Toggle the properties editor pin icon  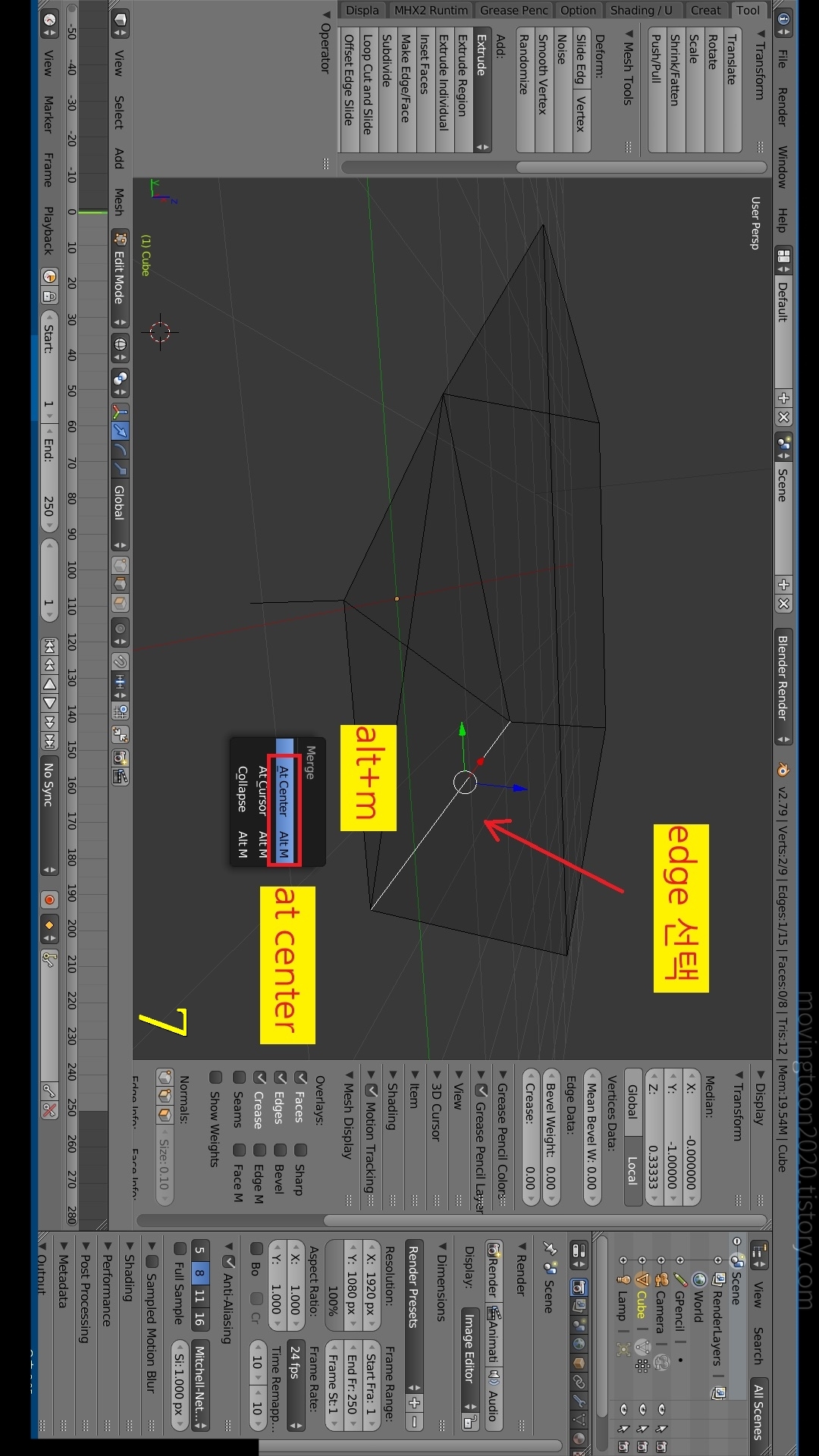[x=551, y=1249]
